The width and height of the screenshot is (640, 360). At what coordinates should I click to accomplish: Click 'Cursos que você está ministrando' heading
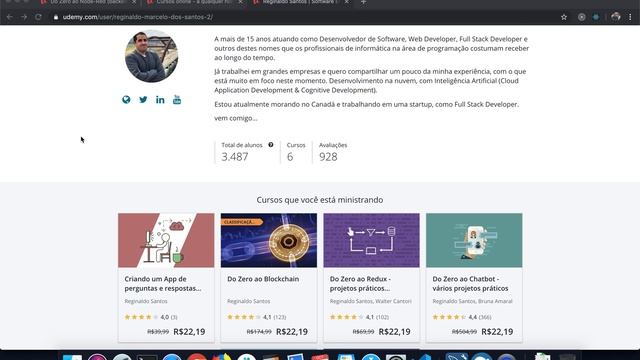(320, 200)
